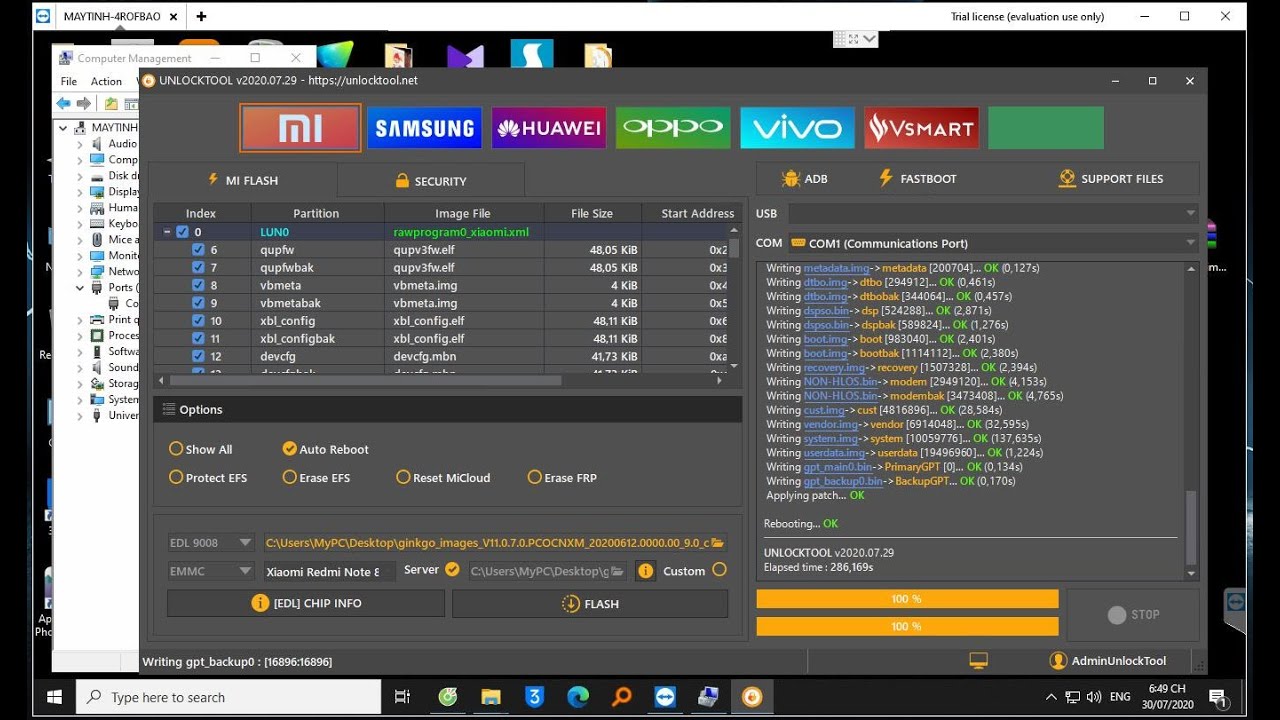
Task: Open Task View on the taskbar
Action: (402, 697)
